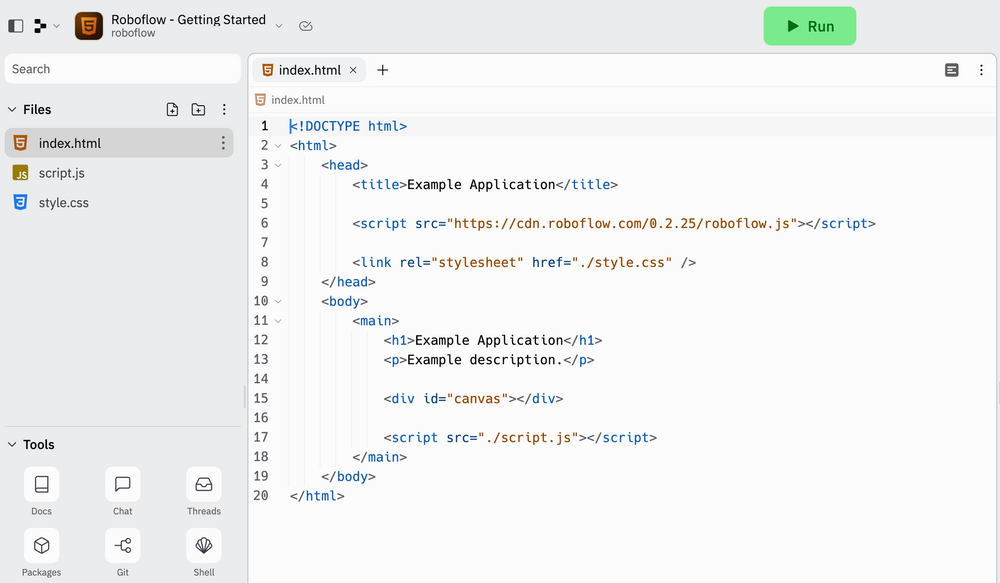
Task: Toggle the editor layout panel icon
Action: [952, 70]
